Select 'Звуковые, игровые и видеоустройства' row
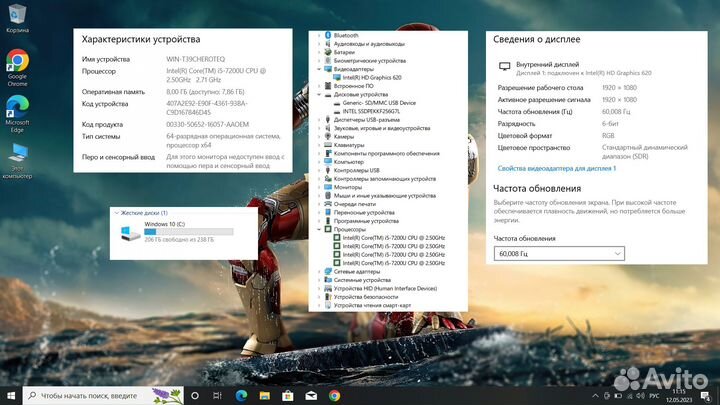The width and height of the screenshot is (720, 405). click(x=382, y=128)
